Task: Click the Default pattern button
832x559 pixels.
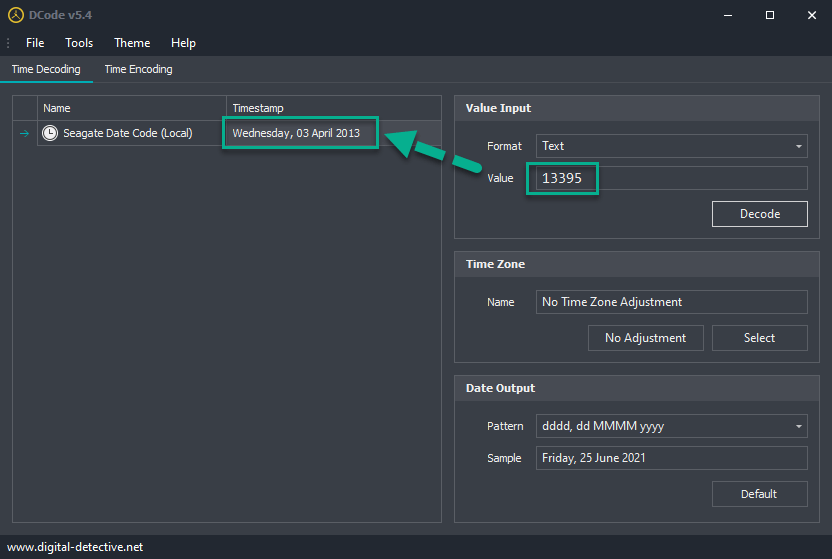Action: click(x=760, y=494)
